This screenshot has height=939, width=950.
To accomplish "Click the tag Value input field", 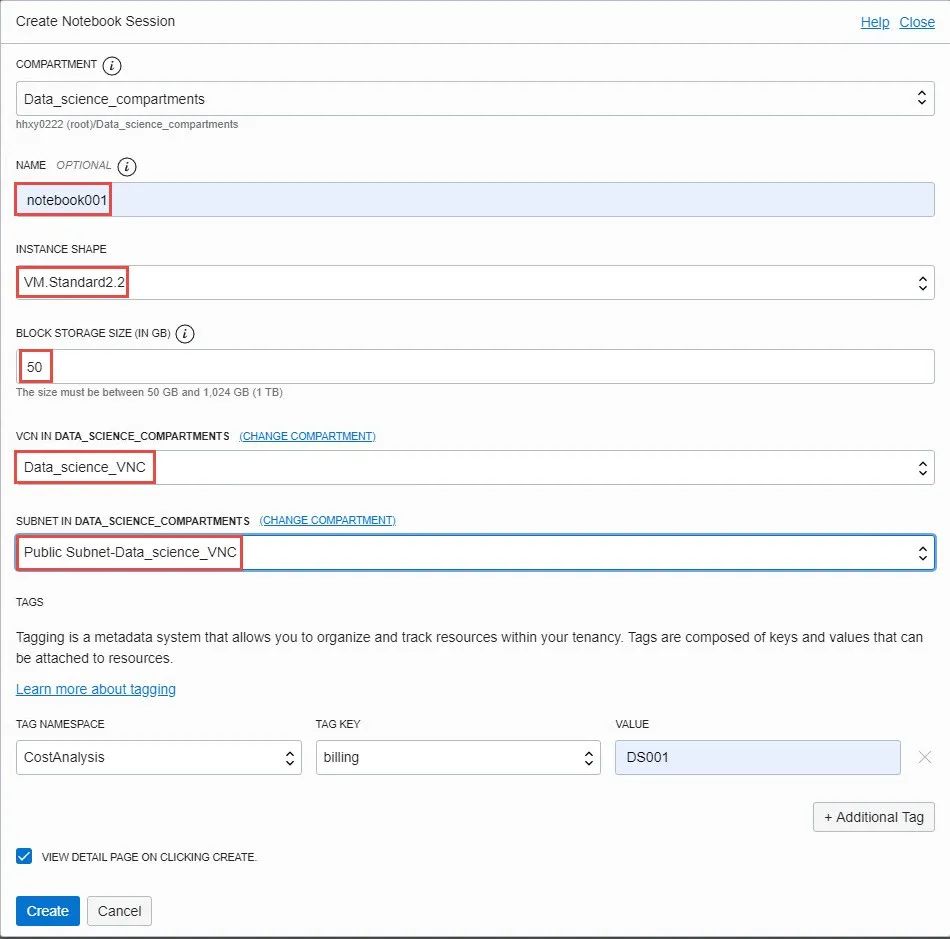I will coord(757,758).
